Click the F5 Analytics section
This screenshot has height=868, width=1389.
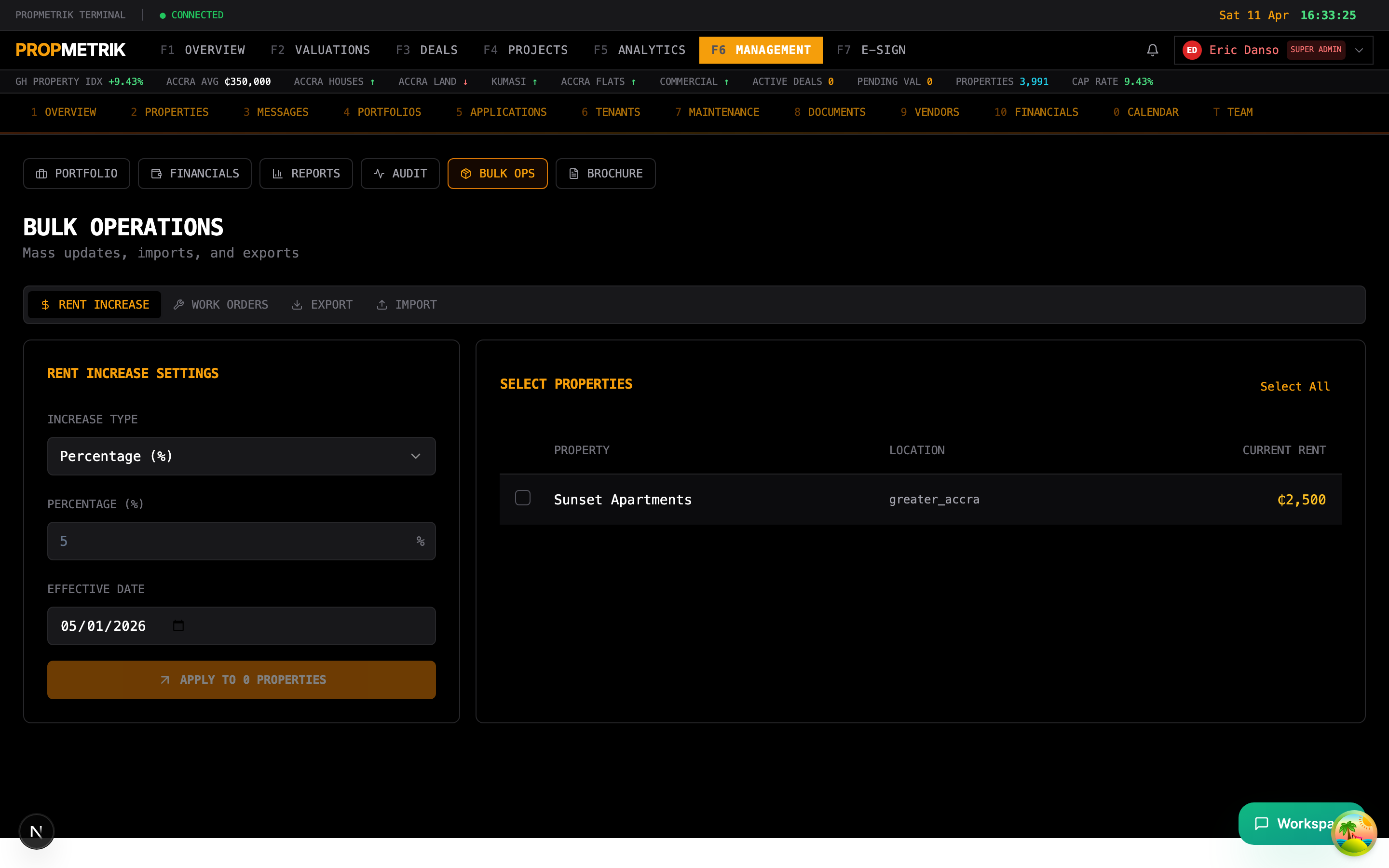coord(640,50)
